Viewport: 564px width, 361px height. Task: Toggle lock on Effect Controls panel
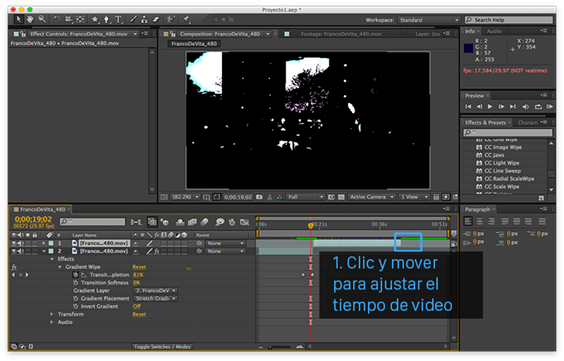point(23,34)
